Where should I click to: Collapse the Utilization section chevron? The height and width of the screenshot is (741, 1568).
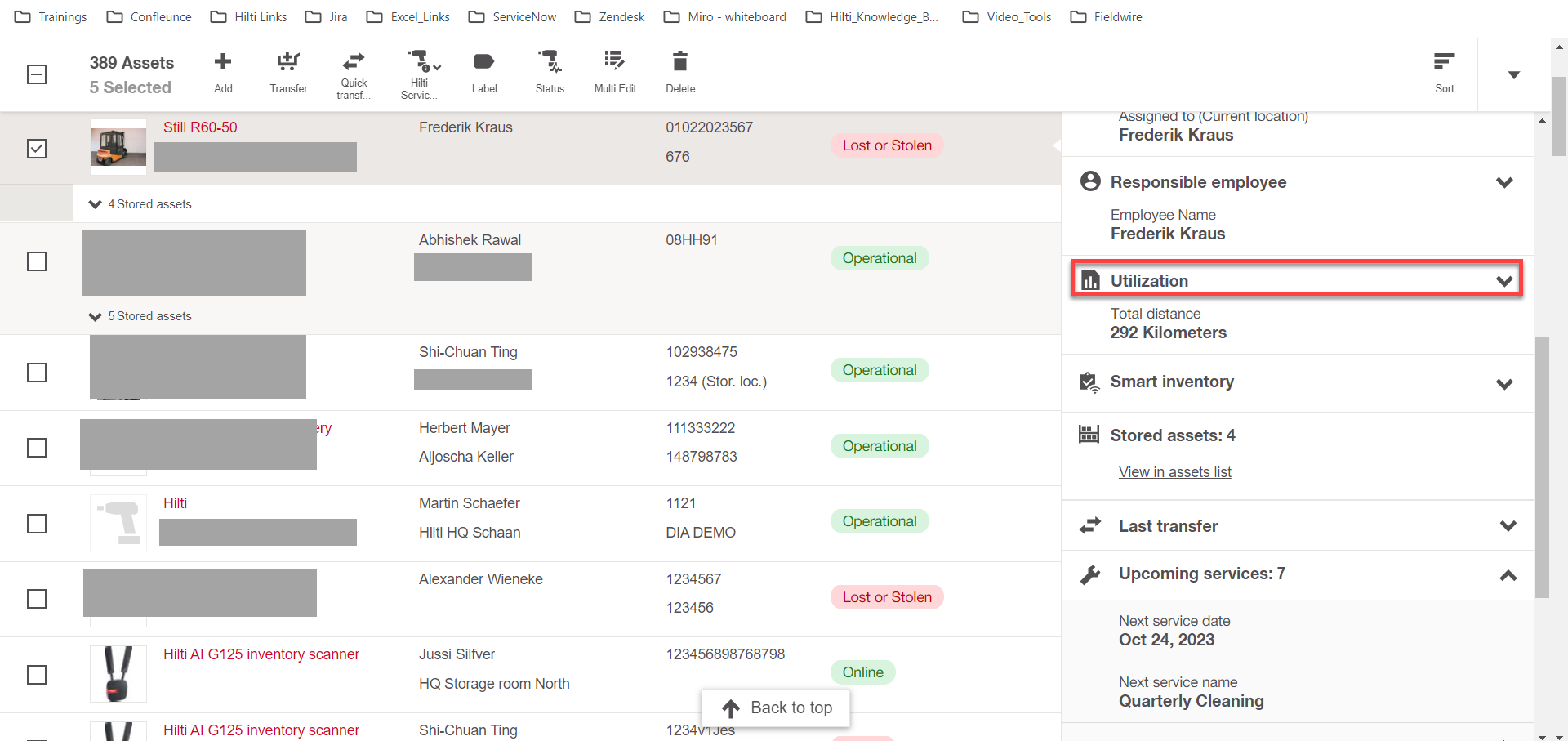[x=1504, y=281]
